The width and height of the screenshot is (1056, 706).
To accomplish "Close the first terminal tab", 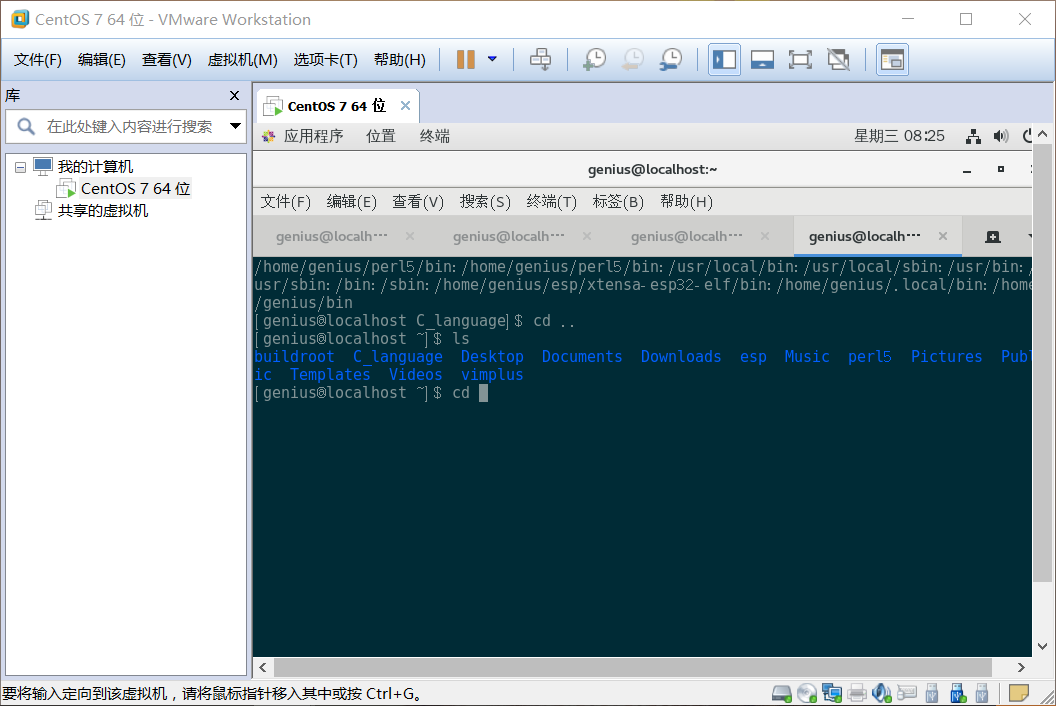I will click(x=409, y=236).
